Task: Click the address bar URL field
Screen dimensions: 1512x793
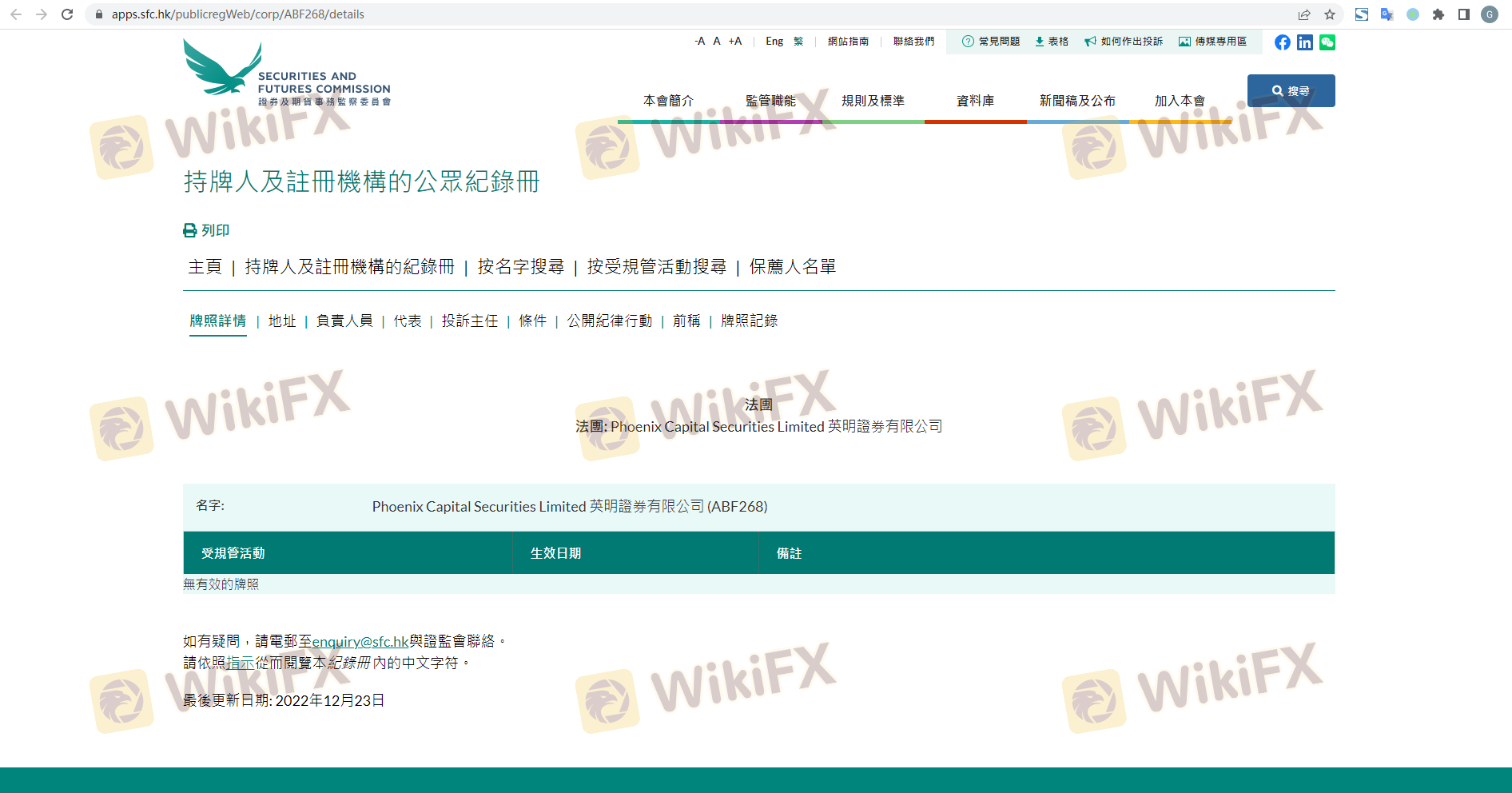Action: click(687, 14)
